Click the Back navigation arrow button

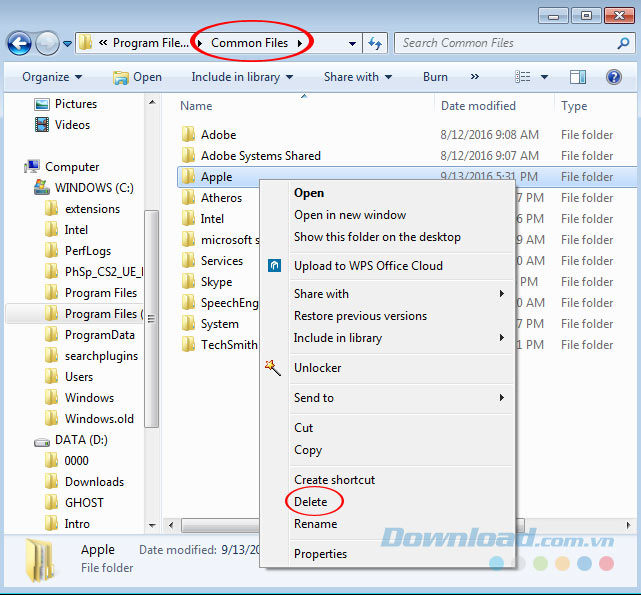pyautogui.click(x=19, y=43)
